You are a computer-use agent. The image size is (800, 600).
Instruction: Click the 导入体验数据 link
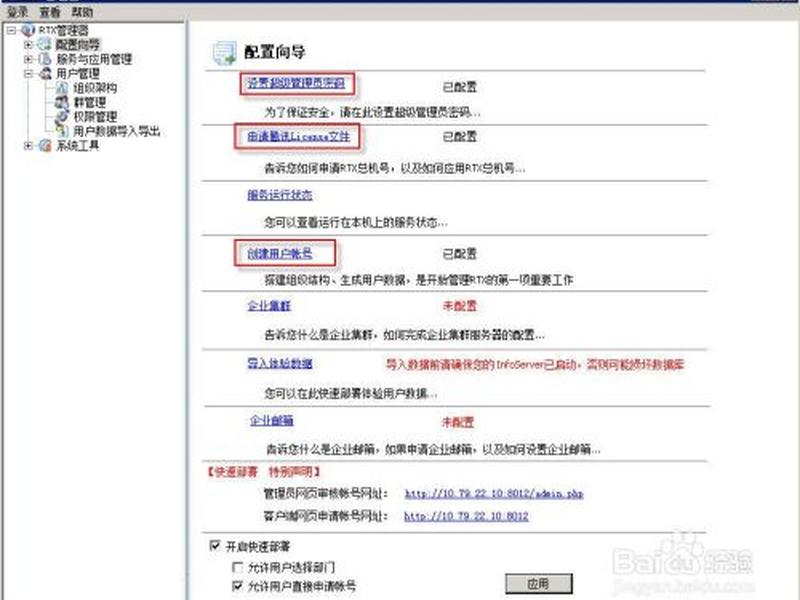(x=280, y=364)
